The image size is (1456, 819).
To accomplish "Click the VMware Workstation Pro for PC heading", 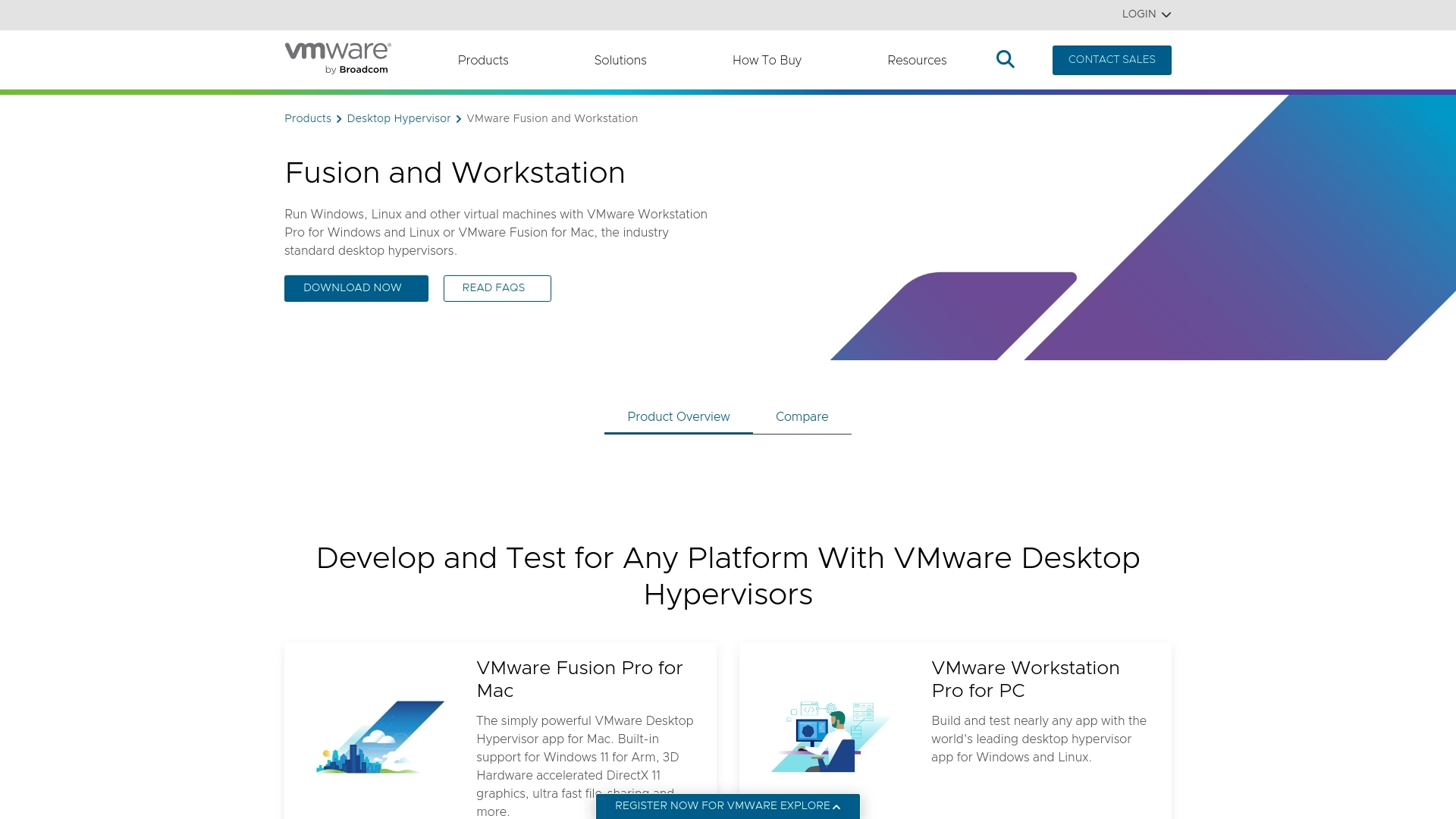I will tap(1025, 679).
